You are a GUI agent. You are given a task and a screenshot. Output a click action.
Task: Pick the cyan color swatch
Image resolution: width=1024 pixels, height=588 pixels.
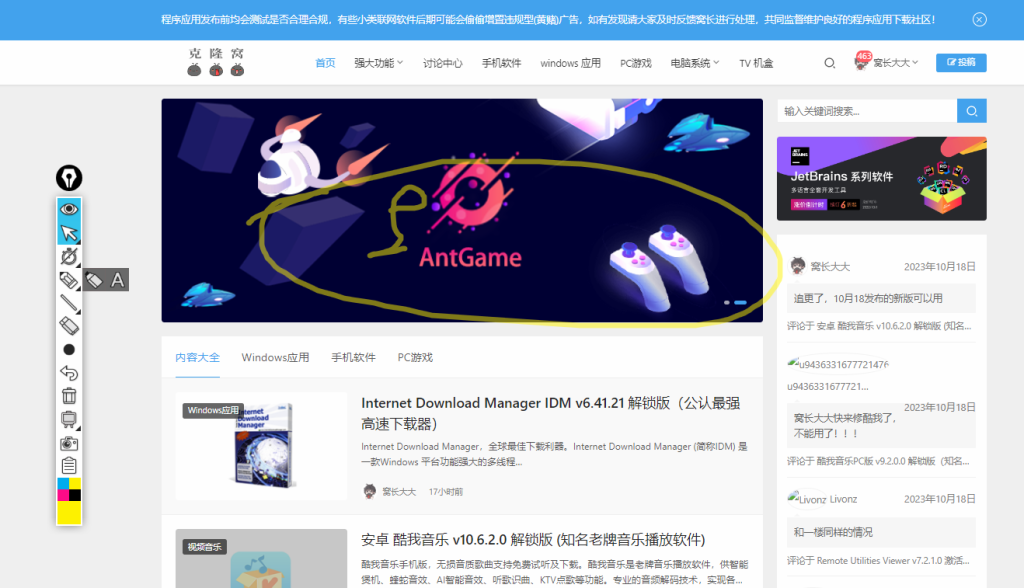pyautogui.click(x=63, y=483)
